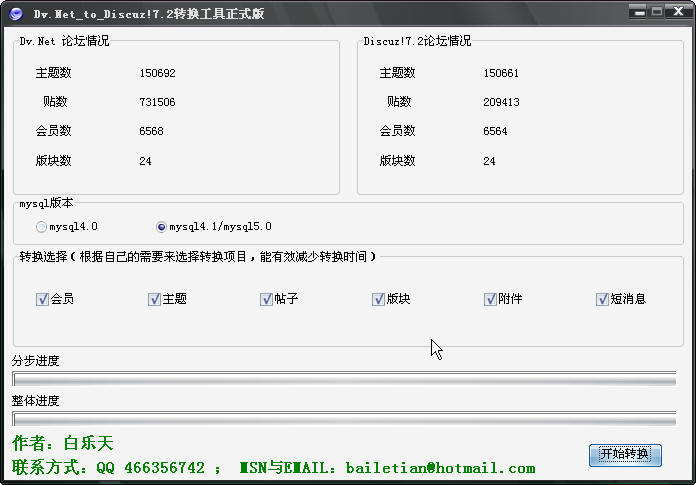696x485 pixels.
Task: Minimize the conversion tool window
Action: [637, 12]
